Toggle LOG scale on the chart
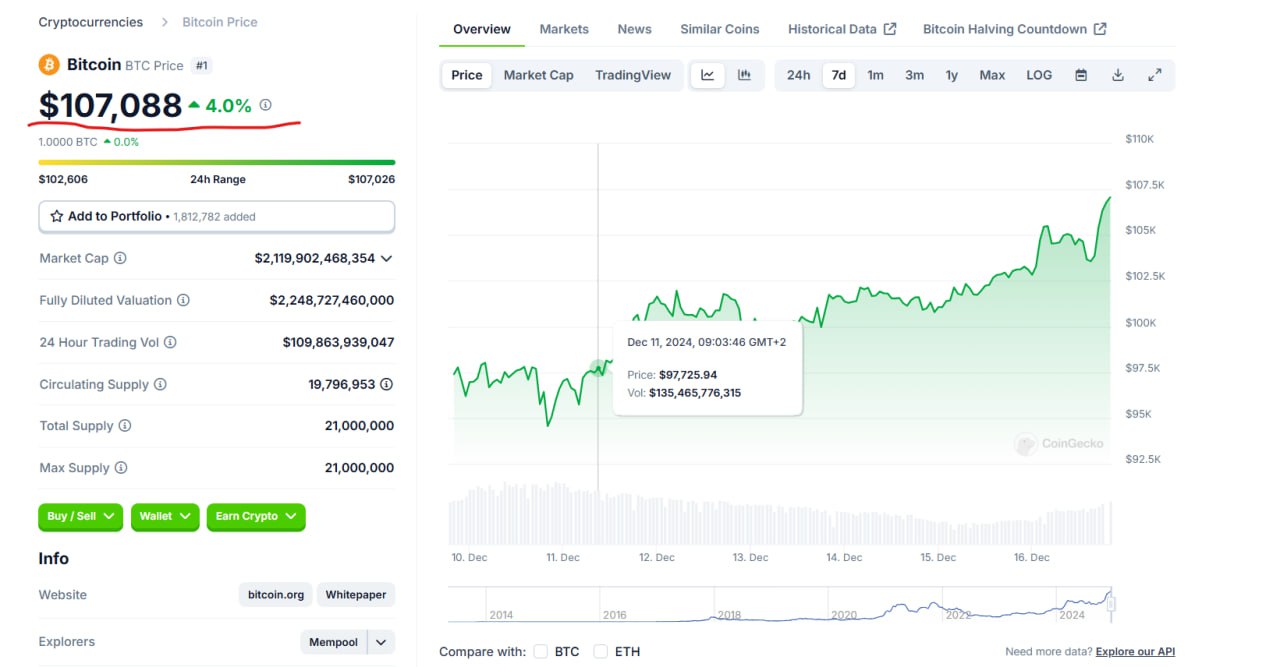Image resolution: width=1280 pixels, height=667 pixels. [x=1039, y=75]
